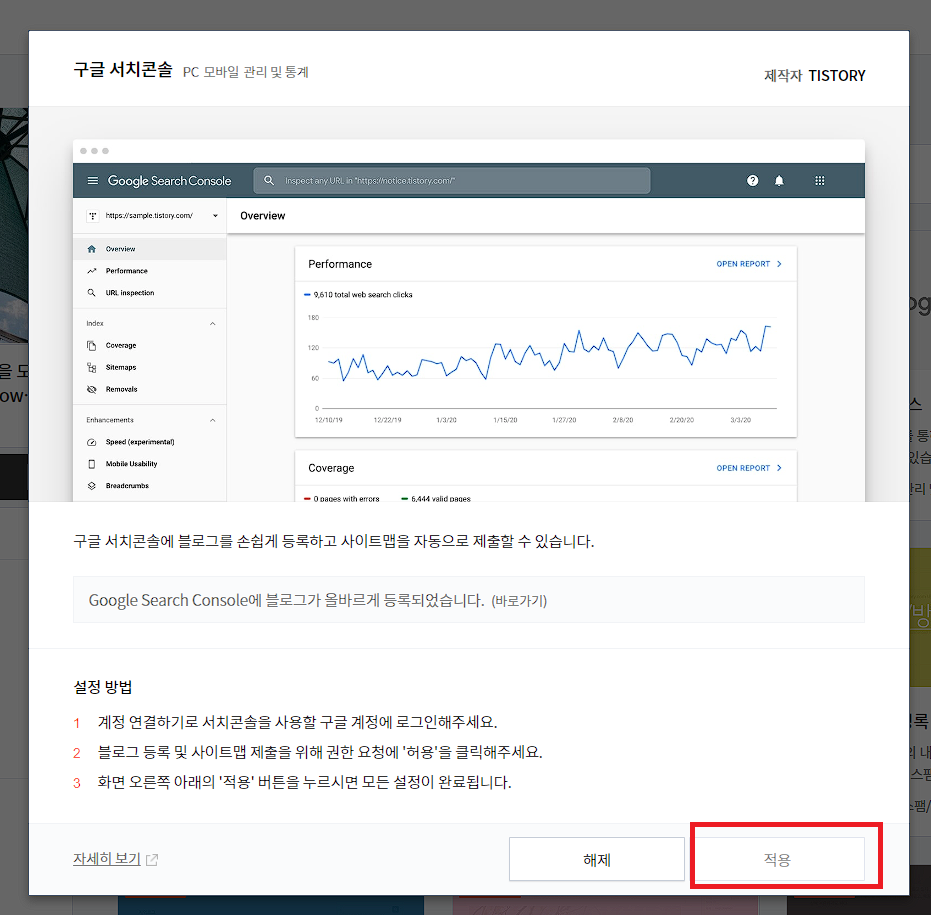This screenshot has width=931, height=915.
Task: Click the magnifier icon in URL inspect bar
Action: [x=269, y=181]
